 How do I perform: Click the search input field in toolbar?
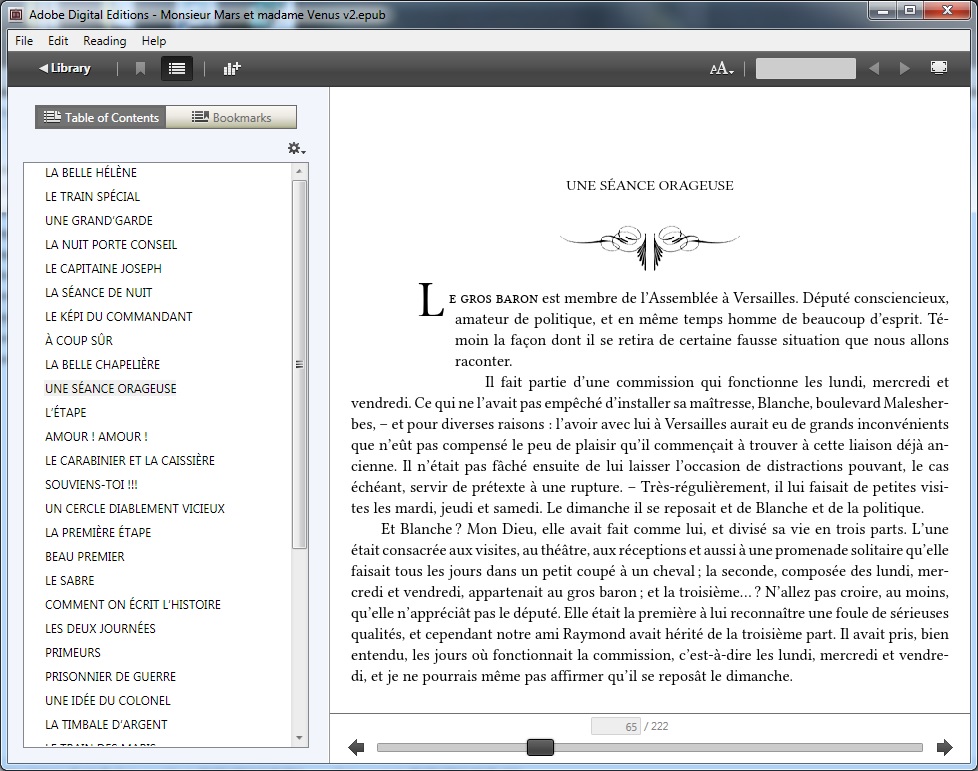pos(805,68)
